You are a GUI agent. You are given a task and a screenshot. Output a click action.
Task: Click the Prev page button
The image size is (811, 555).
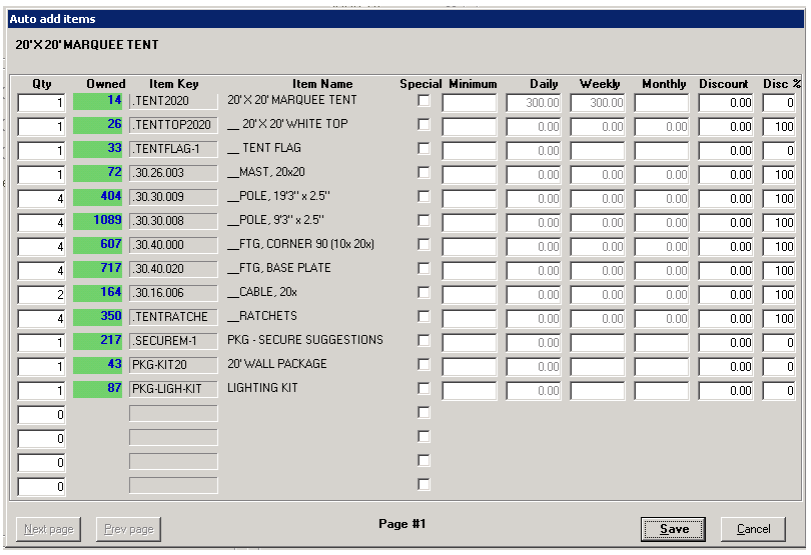pos(128,529)
